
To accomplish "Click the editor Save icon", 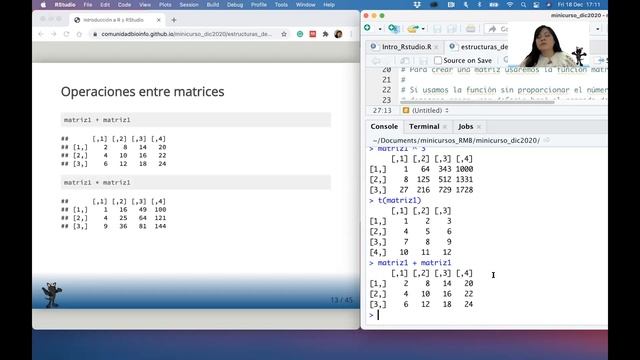I will (x=423, y=61).
